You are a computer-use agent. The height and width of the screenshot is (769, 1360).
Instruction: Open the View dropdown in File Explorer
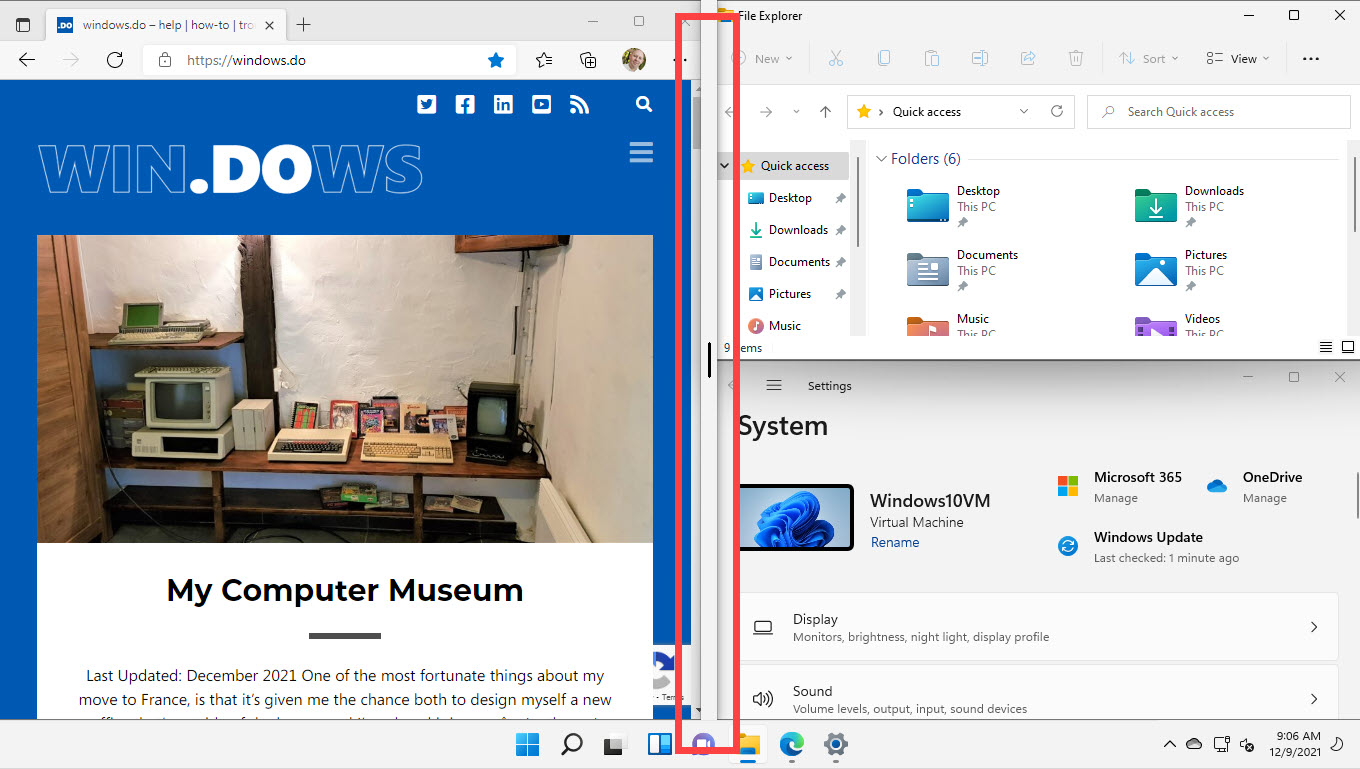[x=1237, y=59]
